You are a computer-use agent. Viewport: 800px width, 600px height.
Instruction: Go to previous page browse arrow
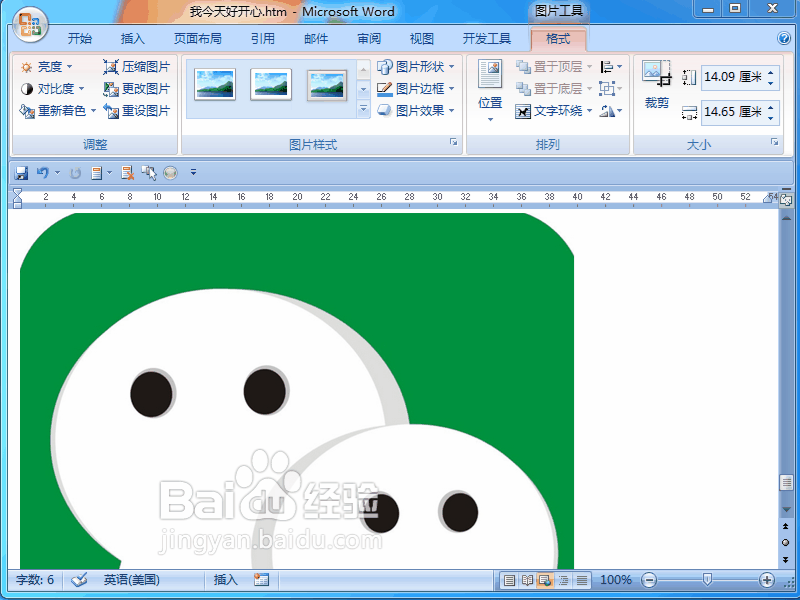[x=786, y=526]
